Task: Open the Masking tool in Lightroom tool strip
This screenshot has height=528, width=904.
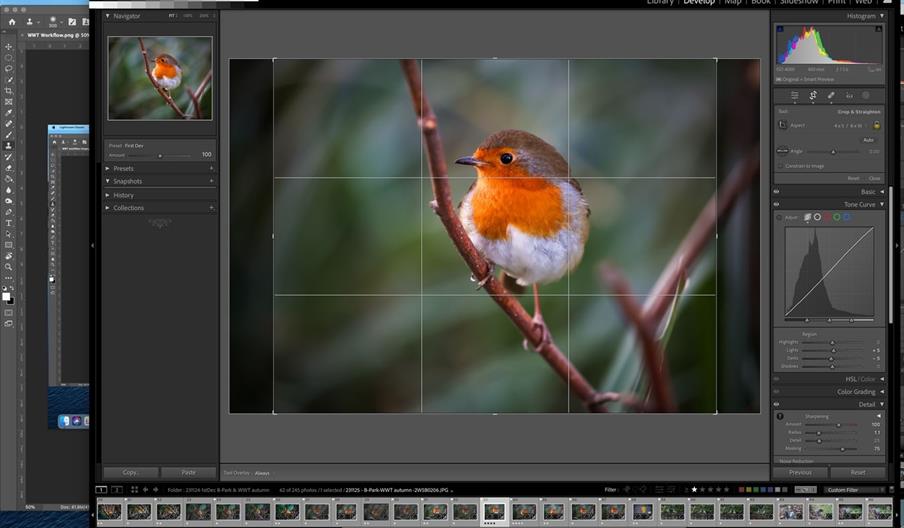Action: (866, 95)
